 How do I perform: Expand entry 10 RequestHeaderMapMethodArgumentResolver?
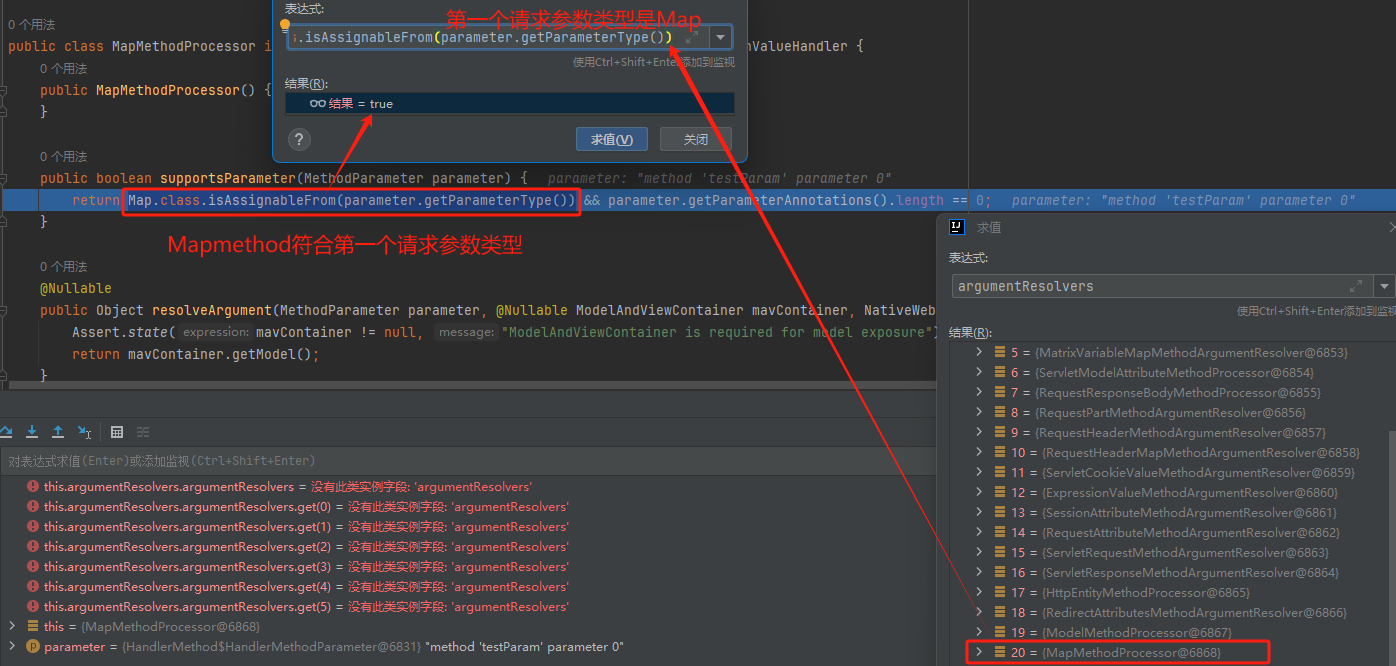coord(979,452)
